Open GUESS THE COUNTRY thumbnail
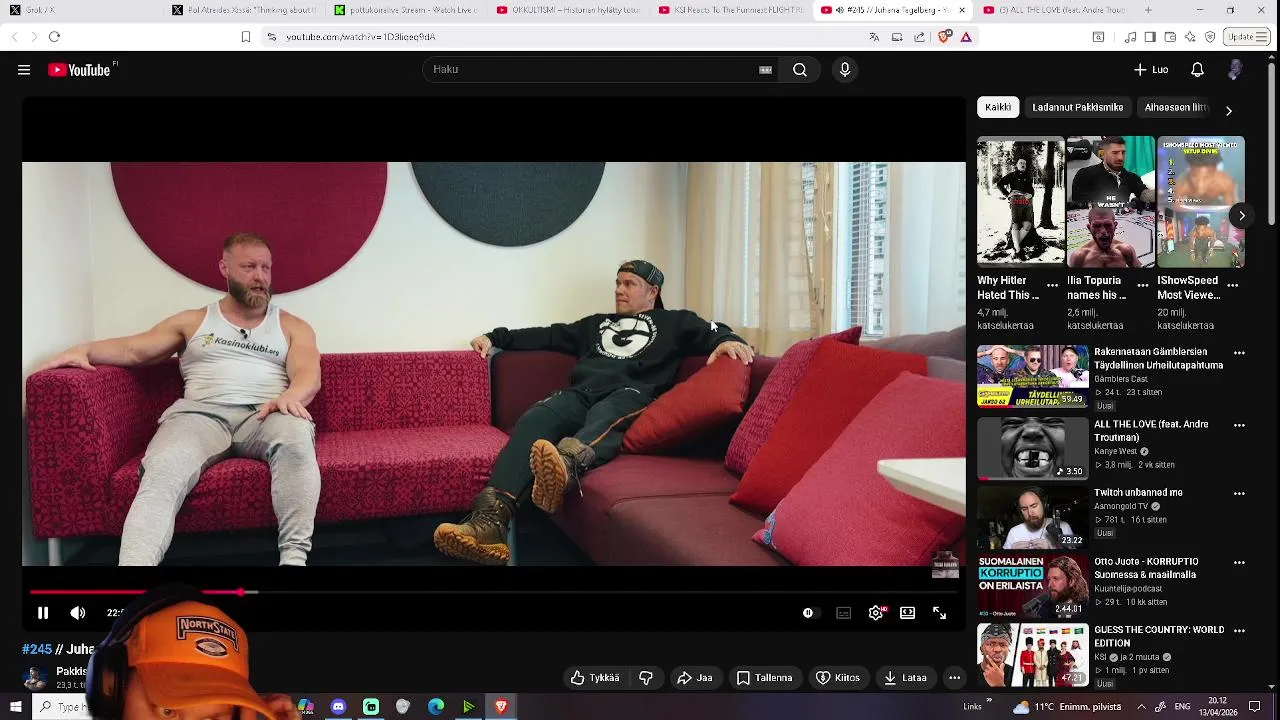 1032,655
